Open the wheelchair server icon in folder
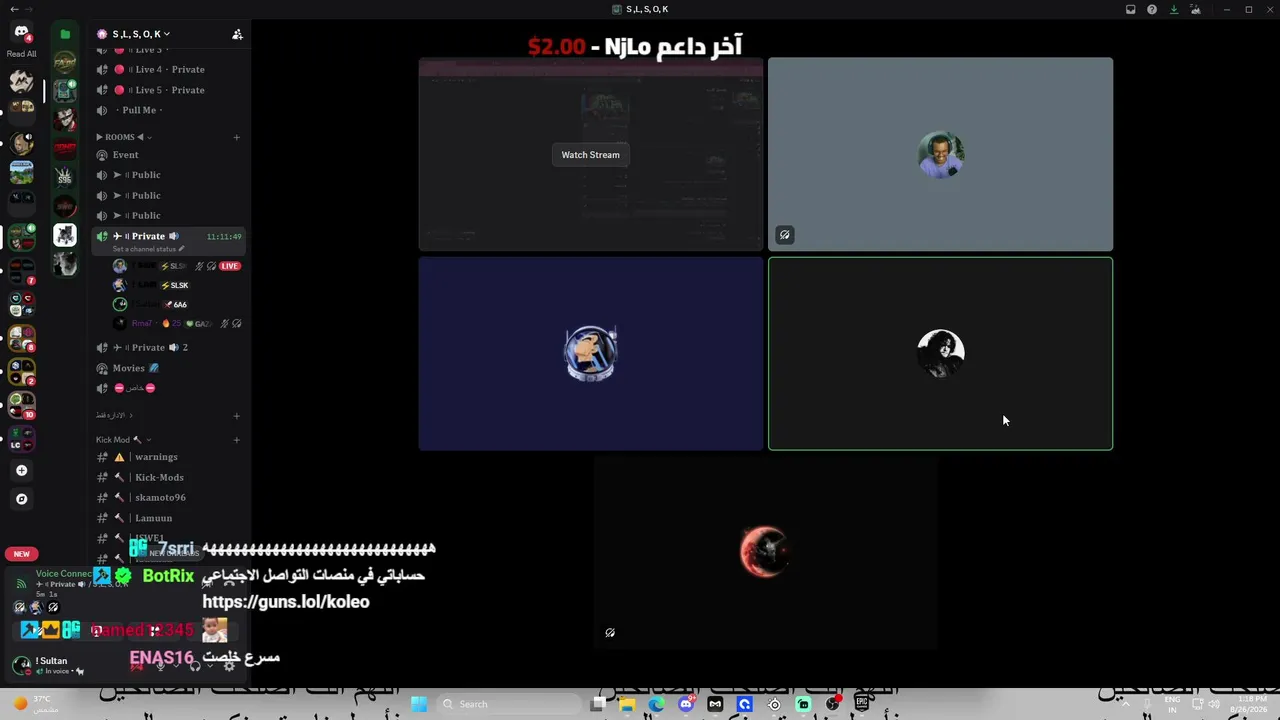The height and width of the screenshot is (720, 1280). (65, 235)
